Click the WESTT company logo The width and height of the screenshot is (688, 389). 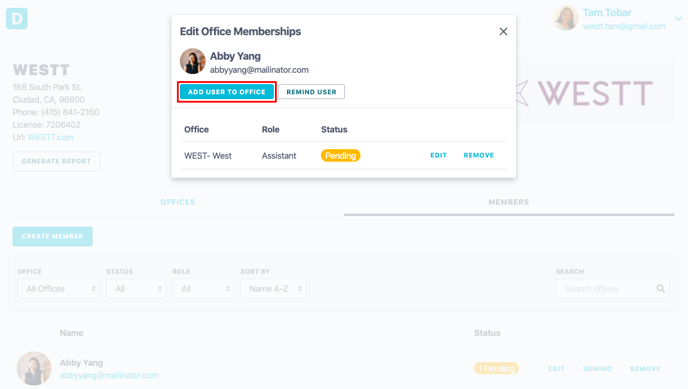584,93
